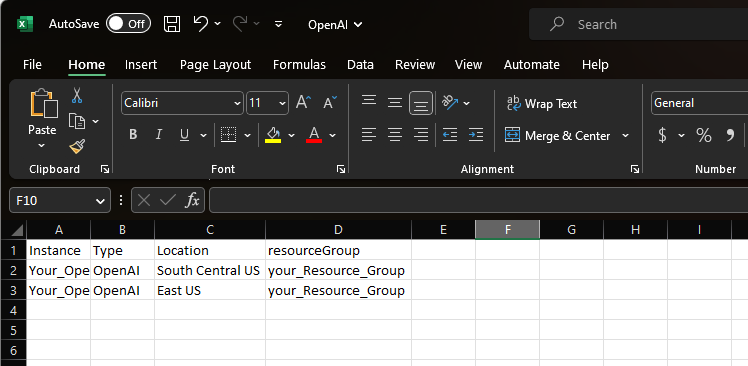Expand the Paste options arrow
Image resolution: width=748 pixels, height=366 pixels.
pos(42,145)
